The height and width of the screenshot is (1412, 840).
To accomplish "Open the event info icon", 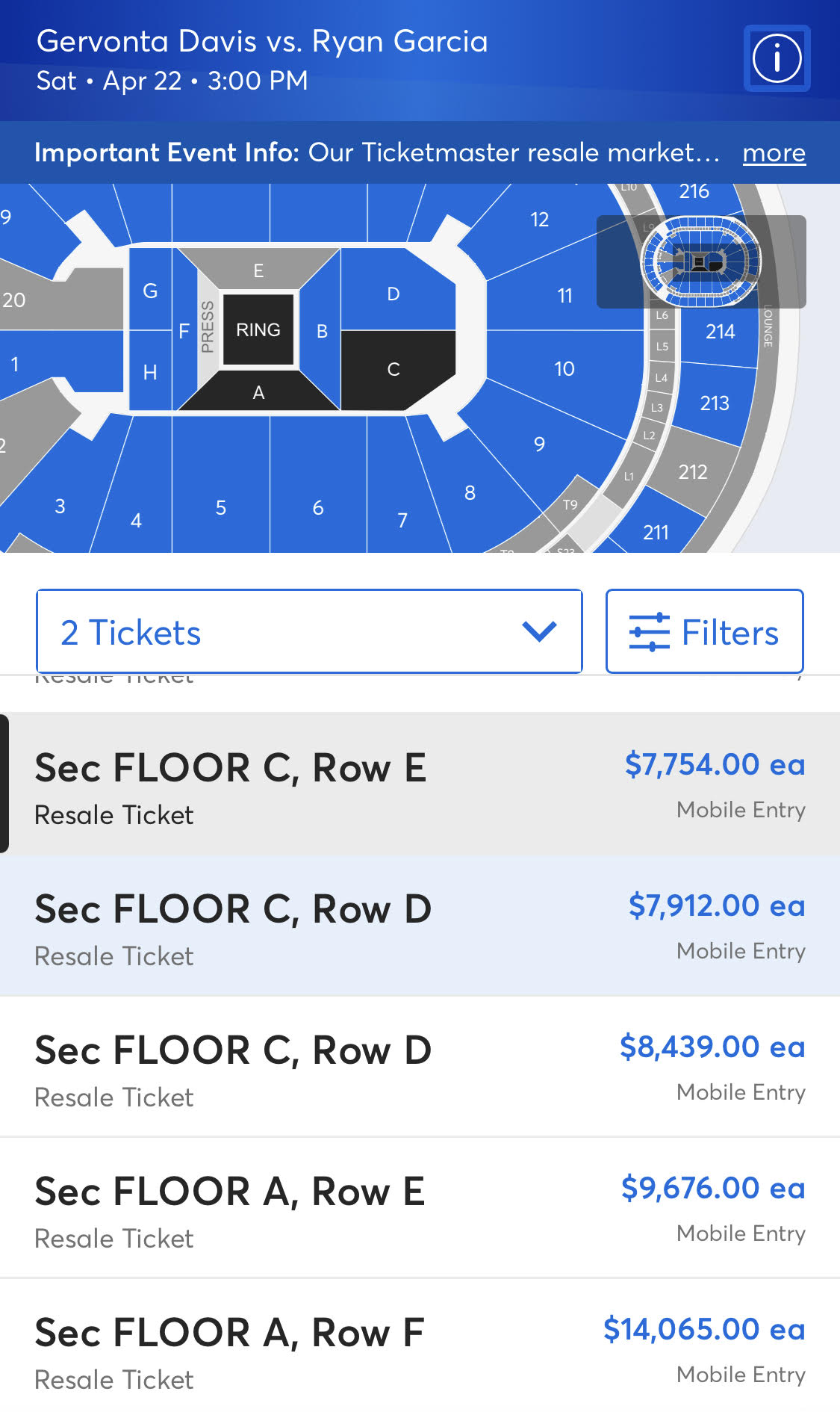I will 777,58.
